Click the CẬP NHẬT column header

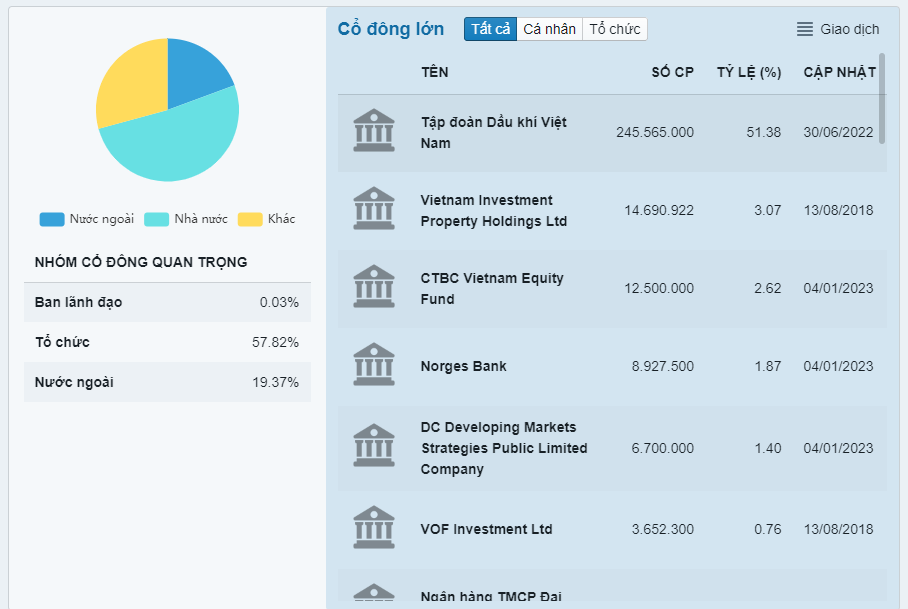(x=839, y=72)
